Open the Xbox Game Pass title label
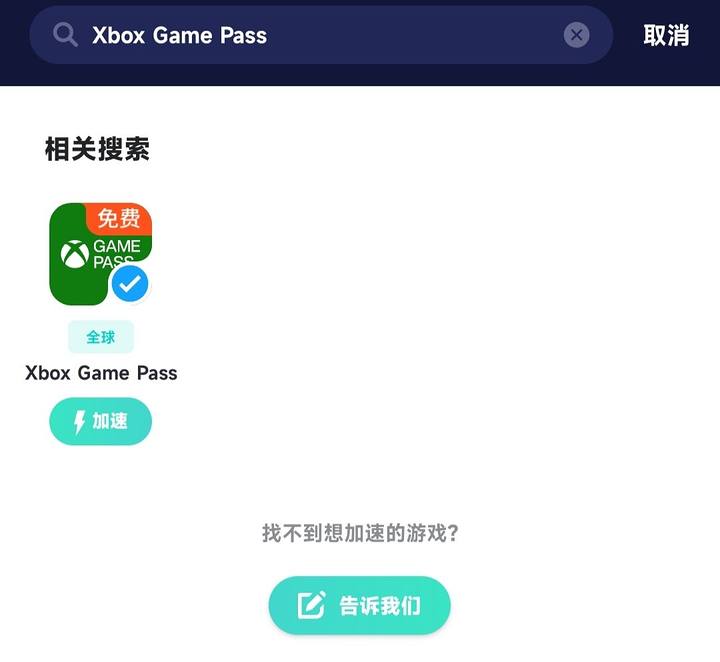The height and width of the screenshot is (662, 720). tap(101, 373)
